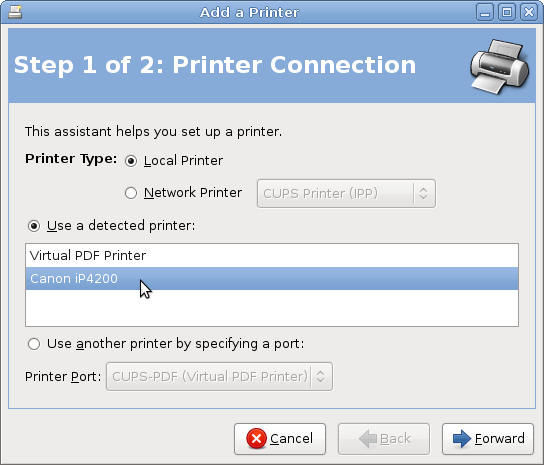544x465 pixels.
Task: Choose Use a detected printer option
Action: tap(34, 226)
